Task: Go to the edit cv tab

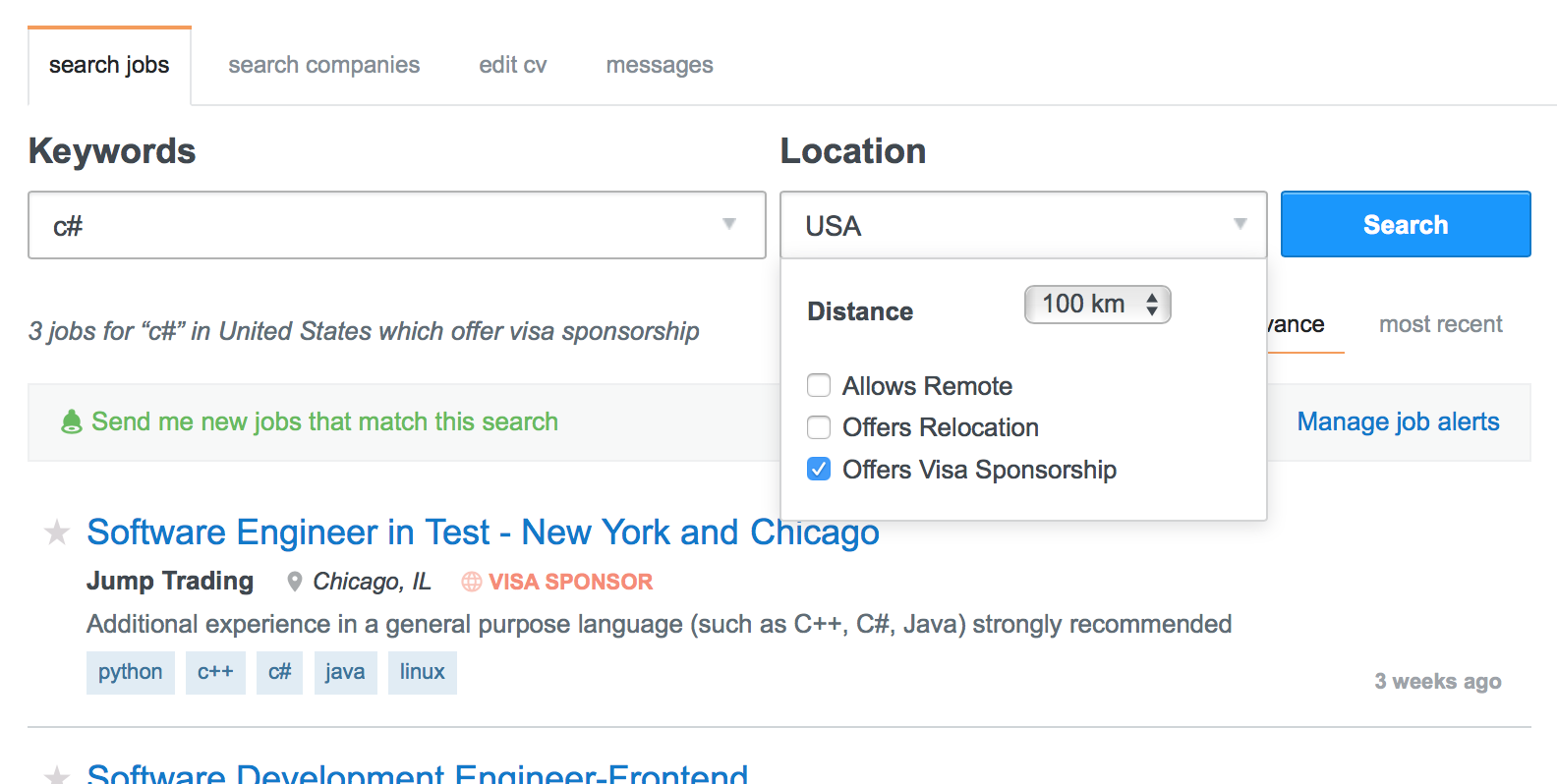Action: (x=513, y=65)
